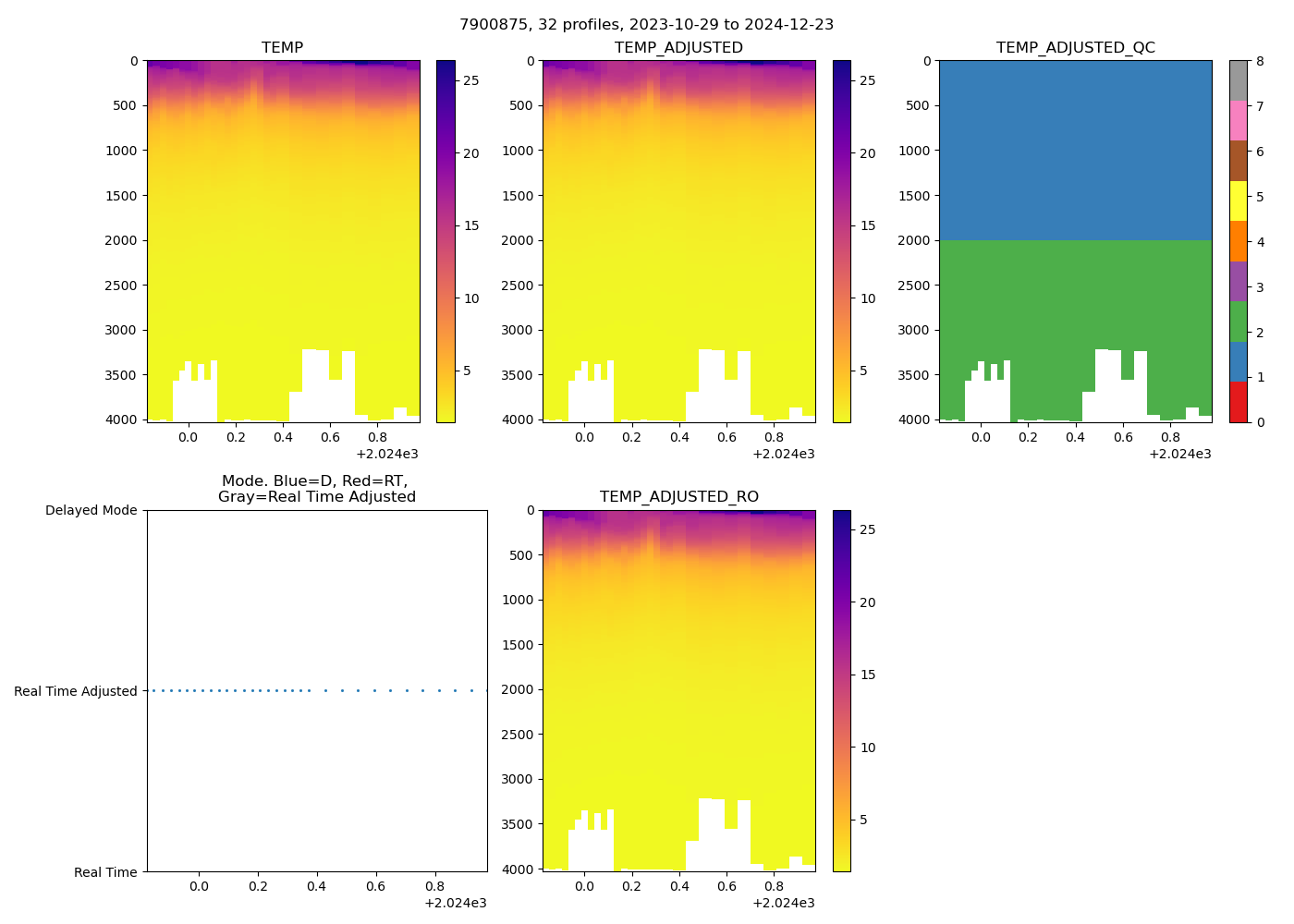Click the "Delayed Mode" y-axis label

point(91,510)
